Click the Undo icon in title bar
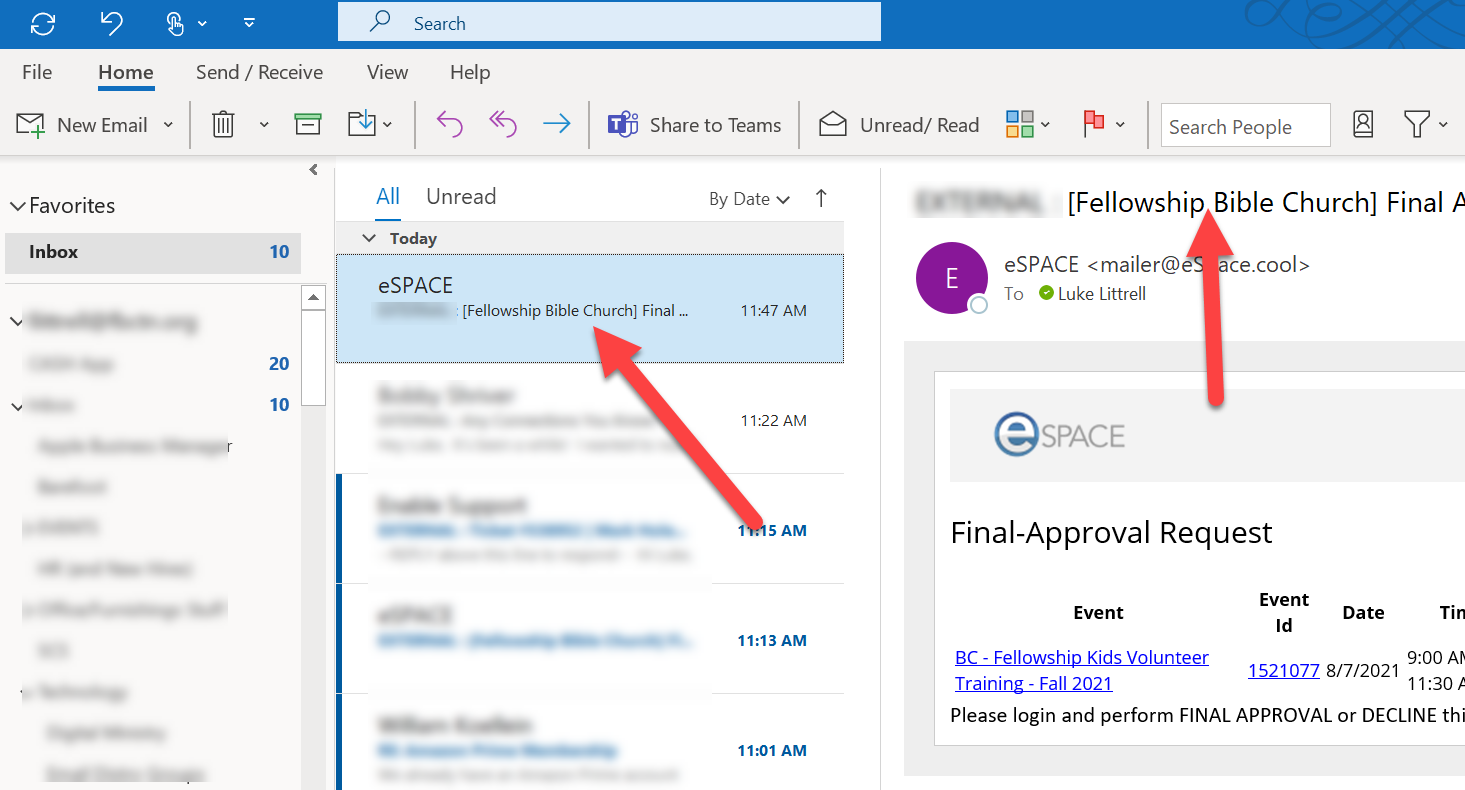The image size is (1465, 790). coord(112,23)
